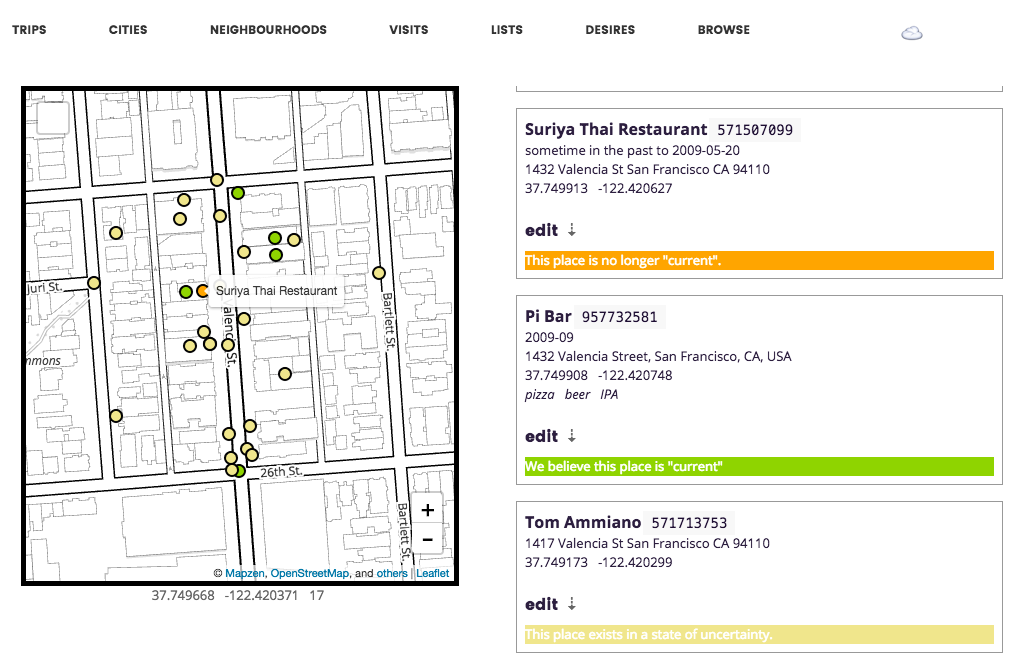Open the Mapzen attribution link
The image size is (1011, 671).
click(245, 574)
